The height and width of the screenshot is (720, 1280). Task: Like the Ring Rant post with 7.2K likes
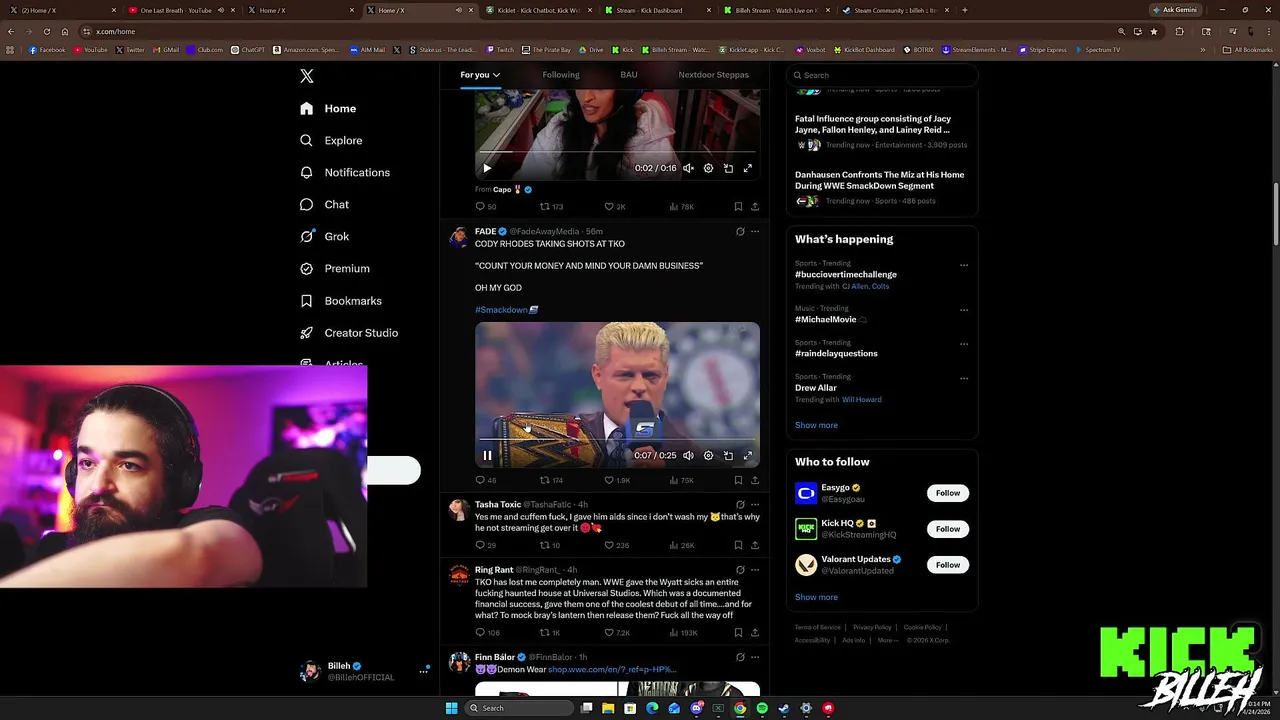click(x=617, y=633)
